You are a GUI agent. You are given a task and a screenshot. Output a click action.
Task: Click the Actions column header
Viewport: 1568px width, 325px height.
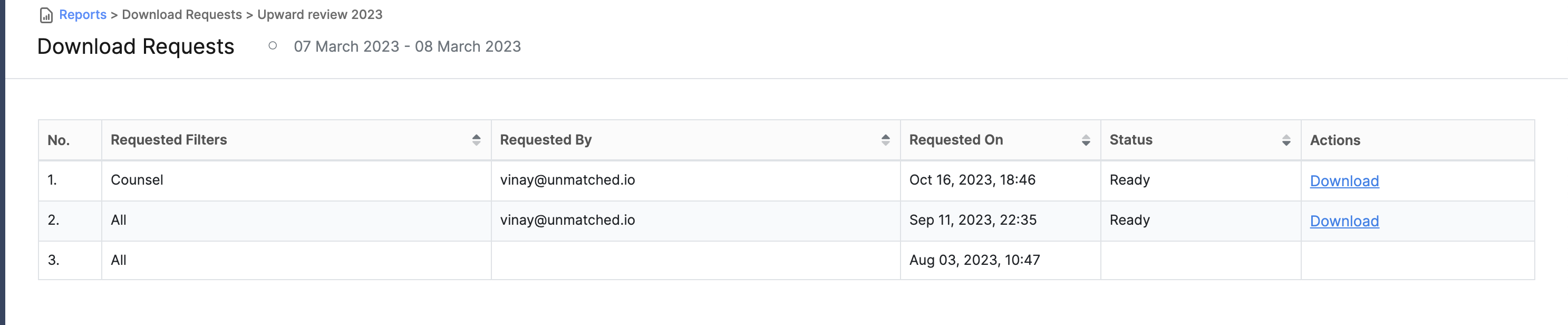click(x=1335, y=140)
